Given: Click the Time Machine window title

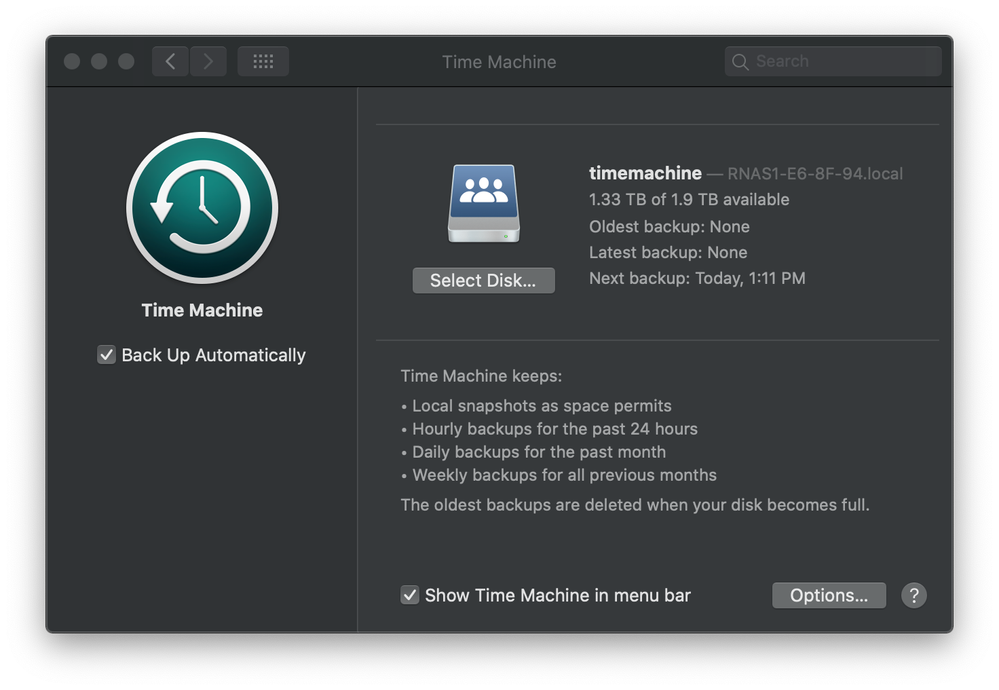Looking at the screenshot, I should [499, 62].
